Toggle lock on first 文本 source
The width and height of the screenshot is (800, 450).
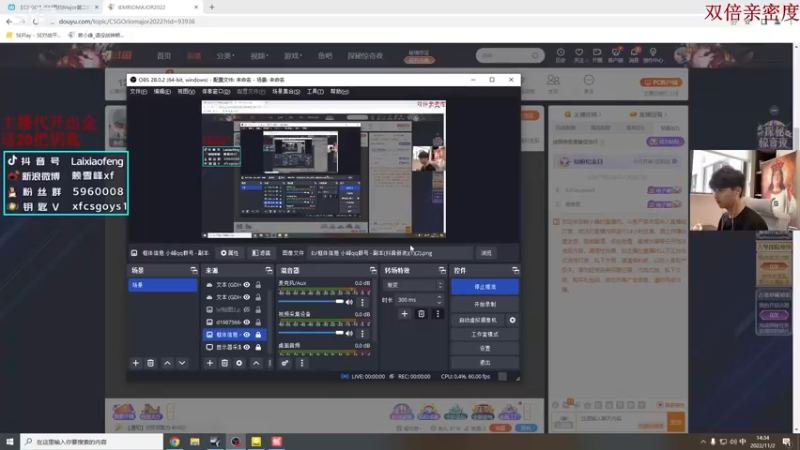pos(258,285)
